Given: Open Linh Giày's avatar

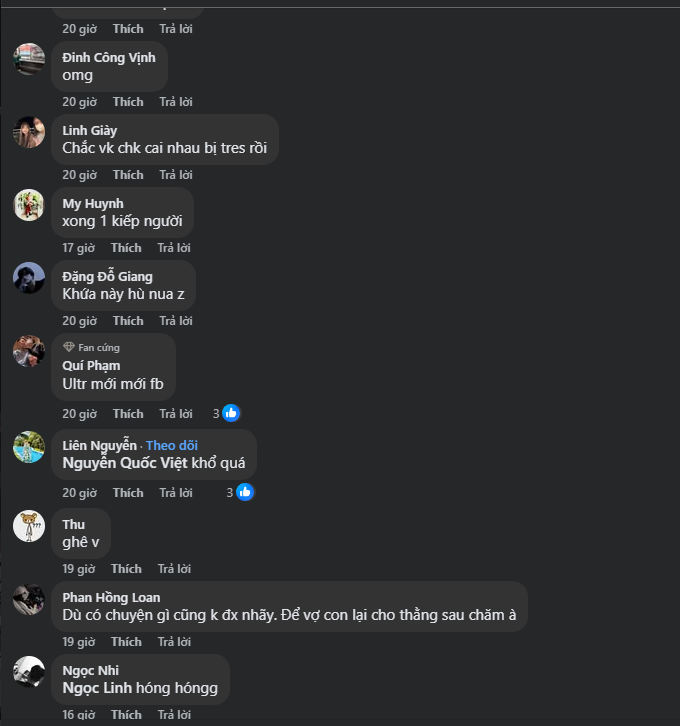Looking at the screenshot, I should tap(29, 132).
